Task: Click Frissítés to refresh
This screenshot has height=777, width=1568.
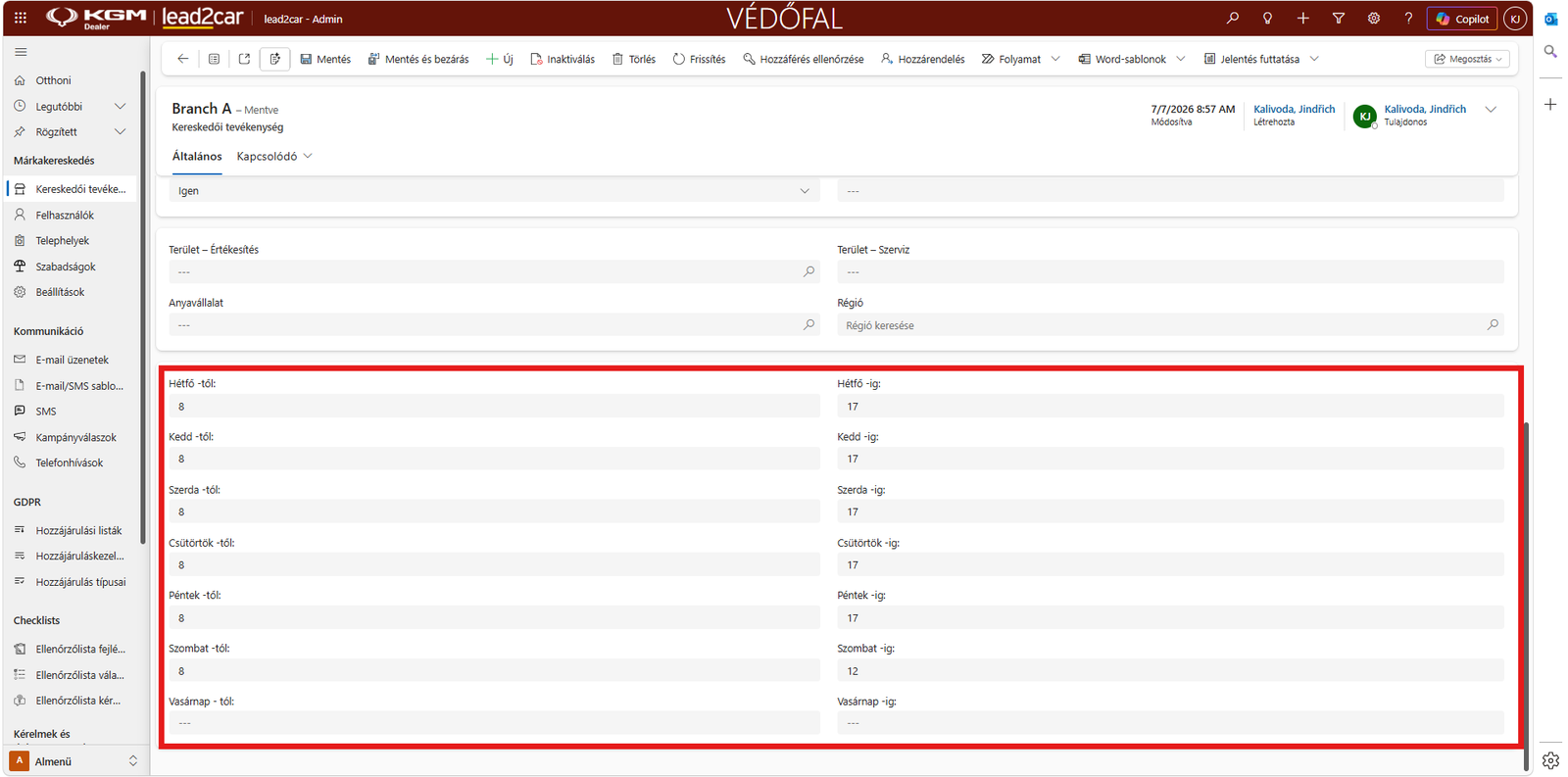Action: 700,59
